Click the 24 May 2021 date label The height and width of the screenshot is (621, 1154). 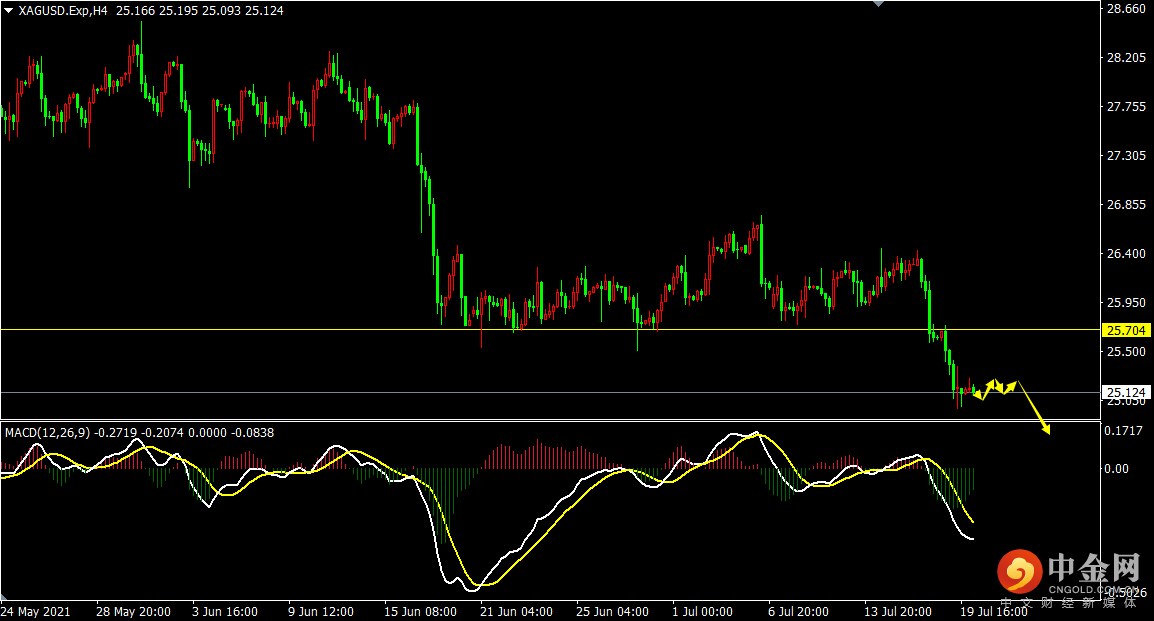coord(36,611)
